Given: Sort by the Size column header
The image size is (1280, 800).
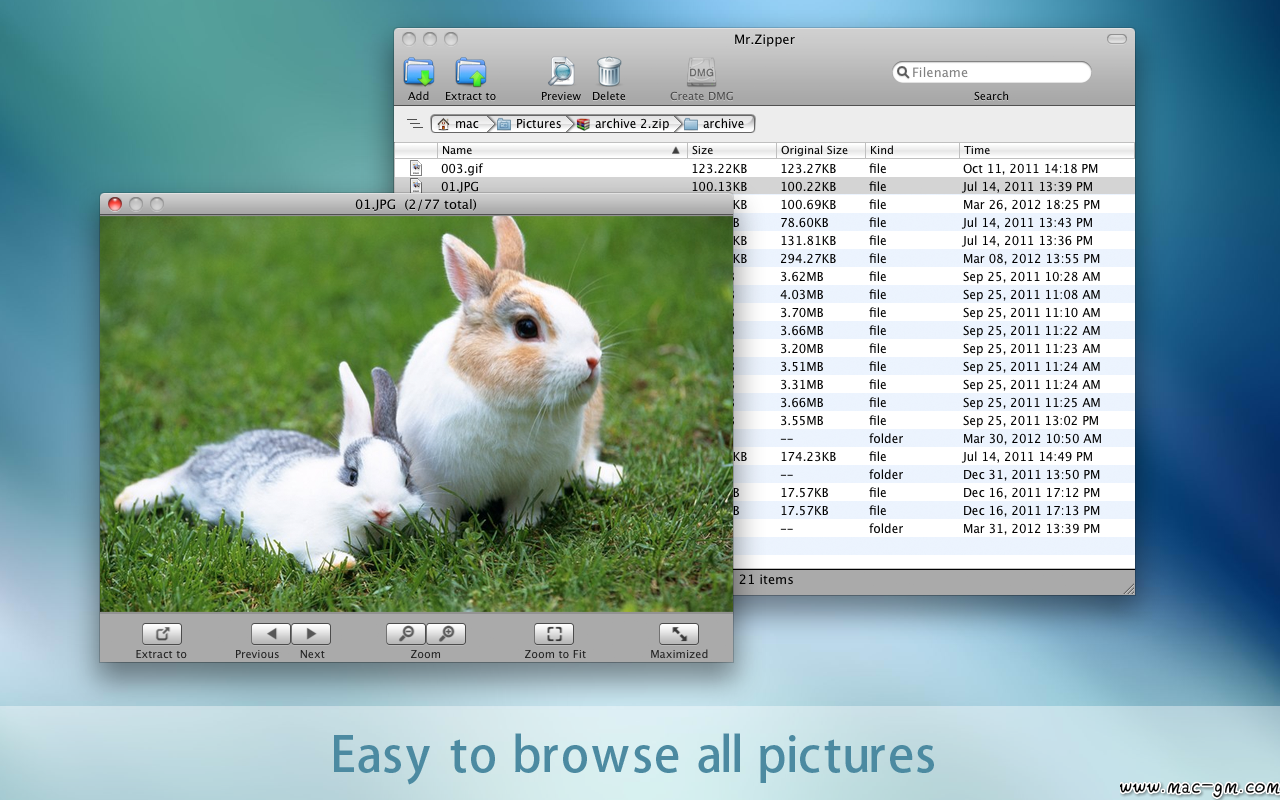Looking at the screenshot, I should pos(732,150).
